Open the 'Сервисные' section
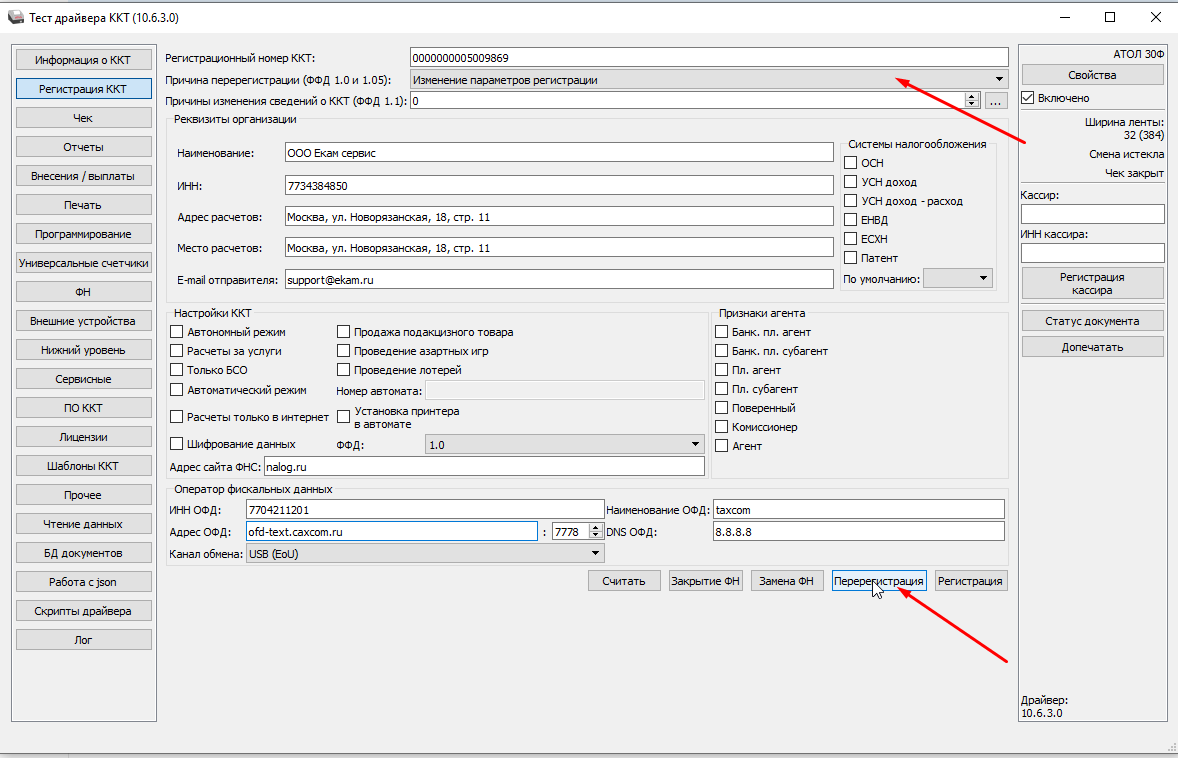This screenshot has height=758, width=1178. point(83,379)
